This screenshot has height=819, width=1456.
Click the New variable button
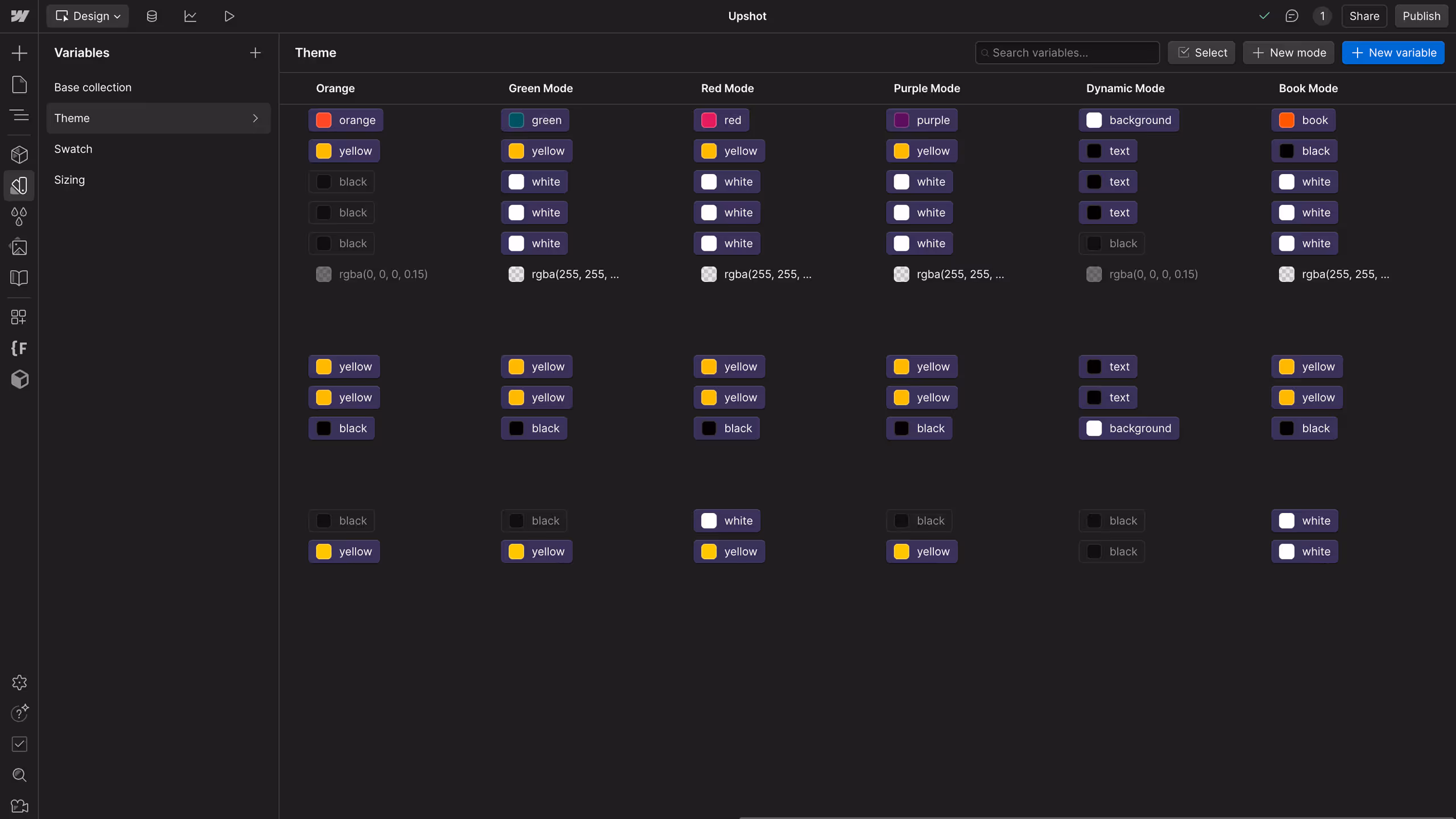click(1393, 53)
